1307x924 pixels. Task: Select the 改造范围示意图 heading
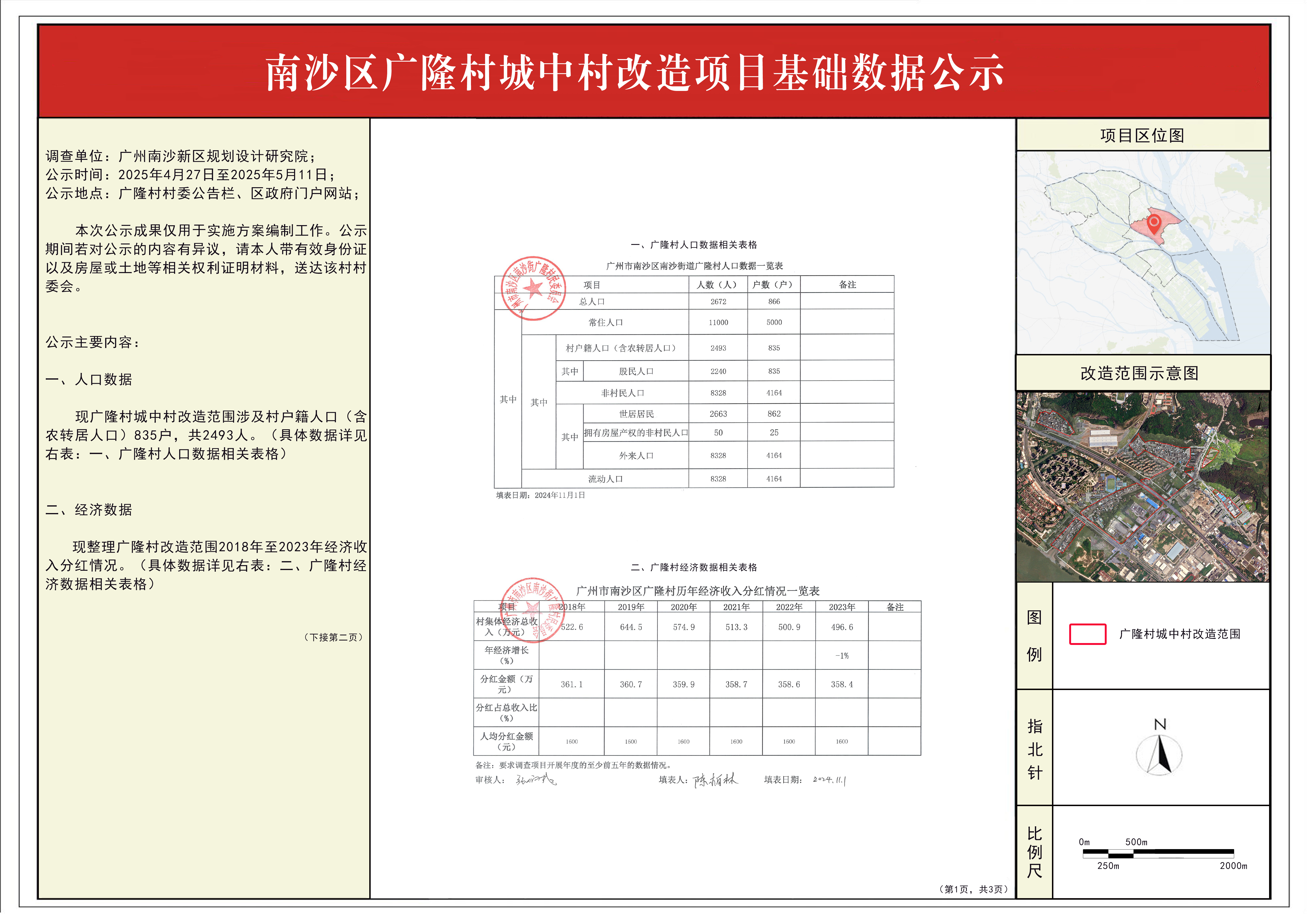(x=1140, y=373)
